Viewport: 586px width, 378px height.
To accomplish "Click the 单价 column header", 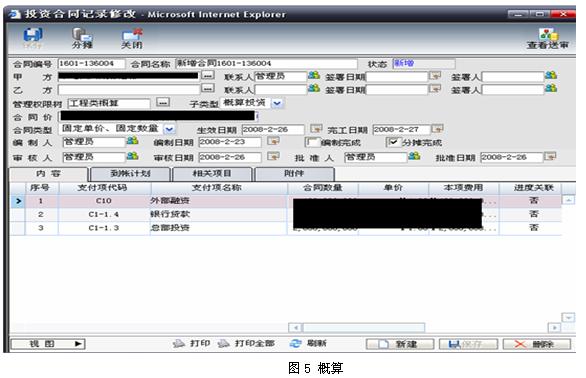I will tap(394, 188).
